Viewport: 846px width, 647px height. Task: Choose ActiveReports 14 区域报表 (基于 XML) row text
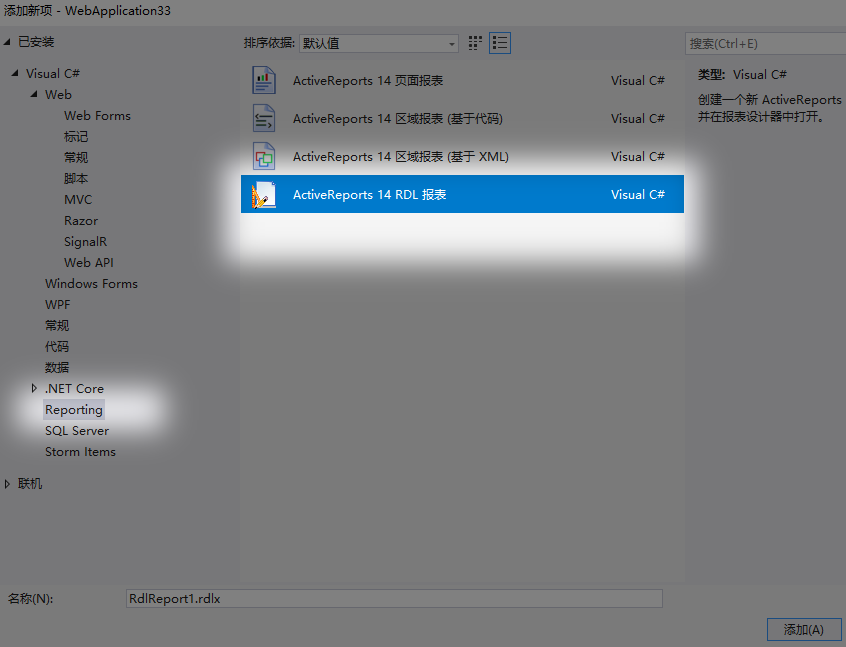pyautogui.click(x=401, y=157)
